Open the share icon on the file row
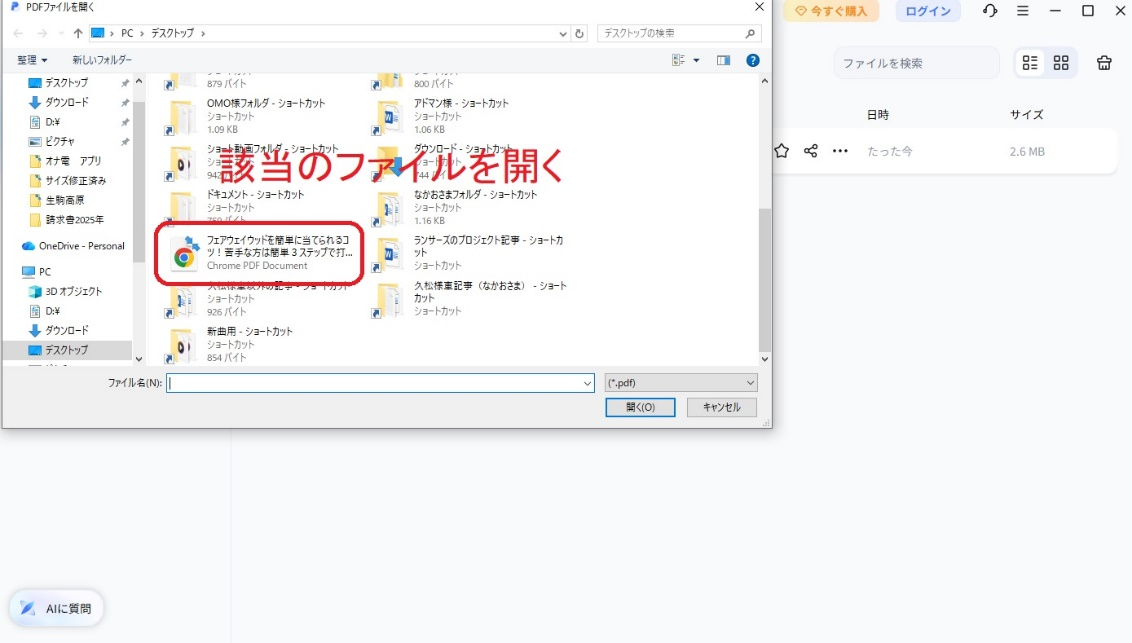This screenshot has width=1132, height=643. (810, 152)
